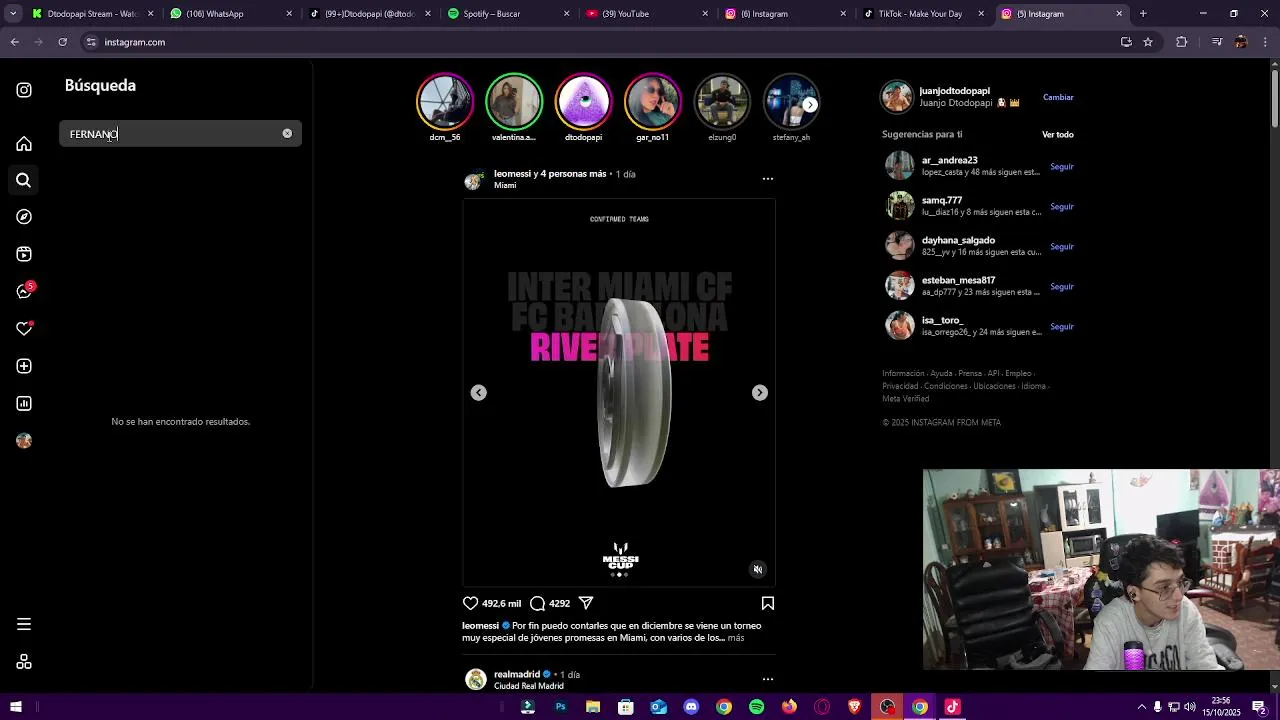Viewport: 1280px width, 720px height.
Task: Open realmadrid profile link
Action: (x=517, y=674)
